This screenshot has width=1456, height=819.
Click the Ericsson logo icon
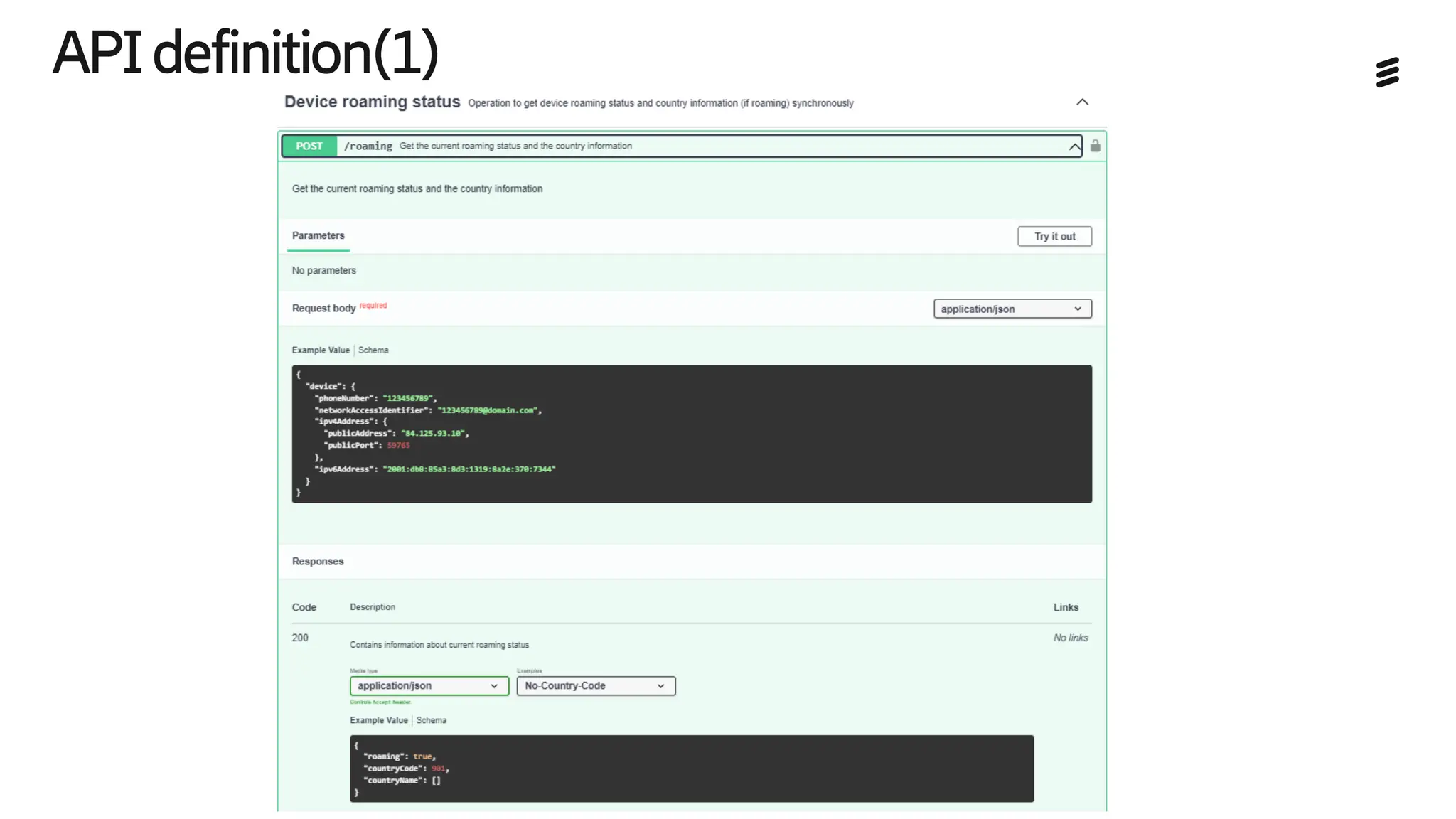click(x=1387, y=73)
